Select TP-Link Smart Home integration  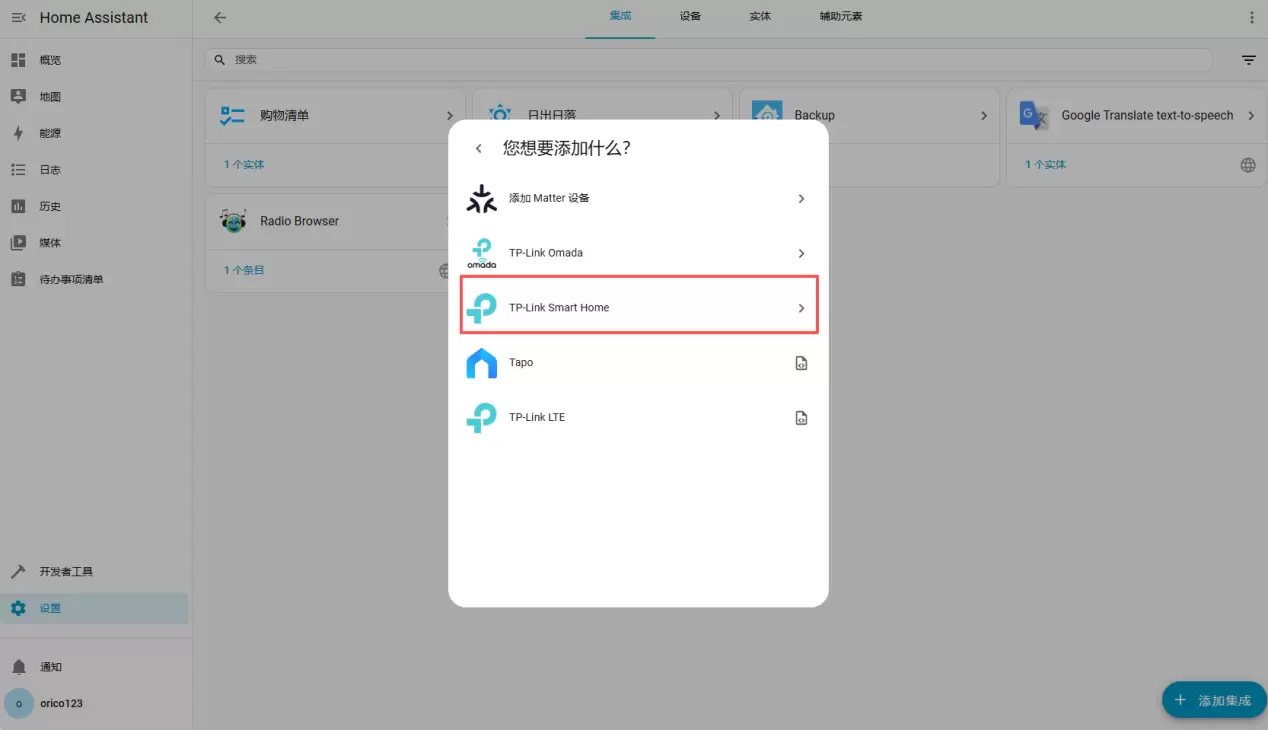[x=639, y=308]
